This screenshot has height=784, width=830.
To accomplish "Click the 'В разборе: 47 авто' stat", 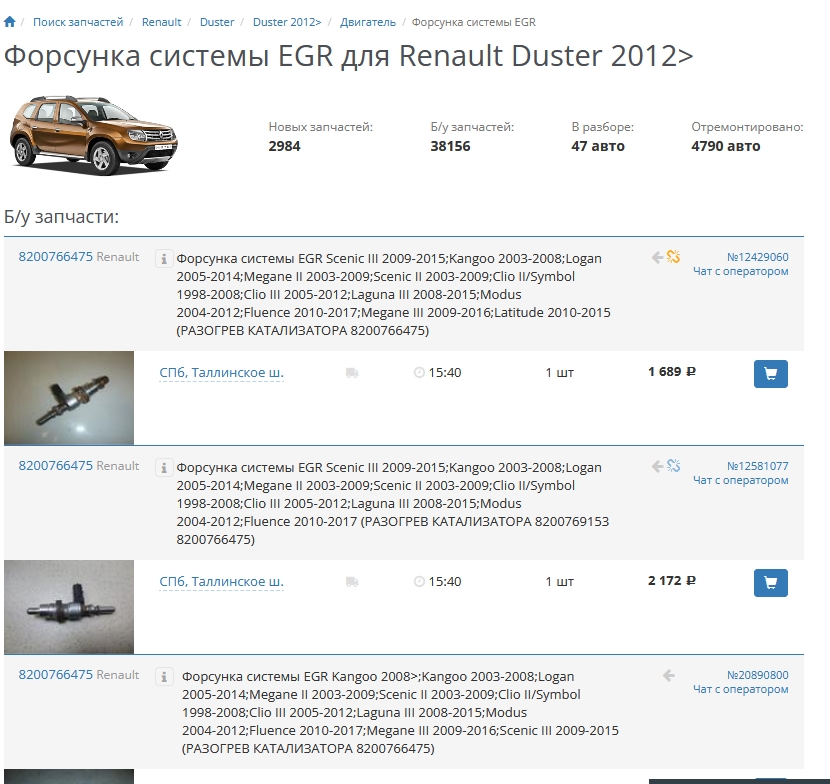I will click(x=602, y=137).
